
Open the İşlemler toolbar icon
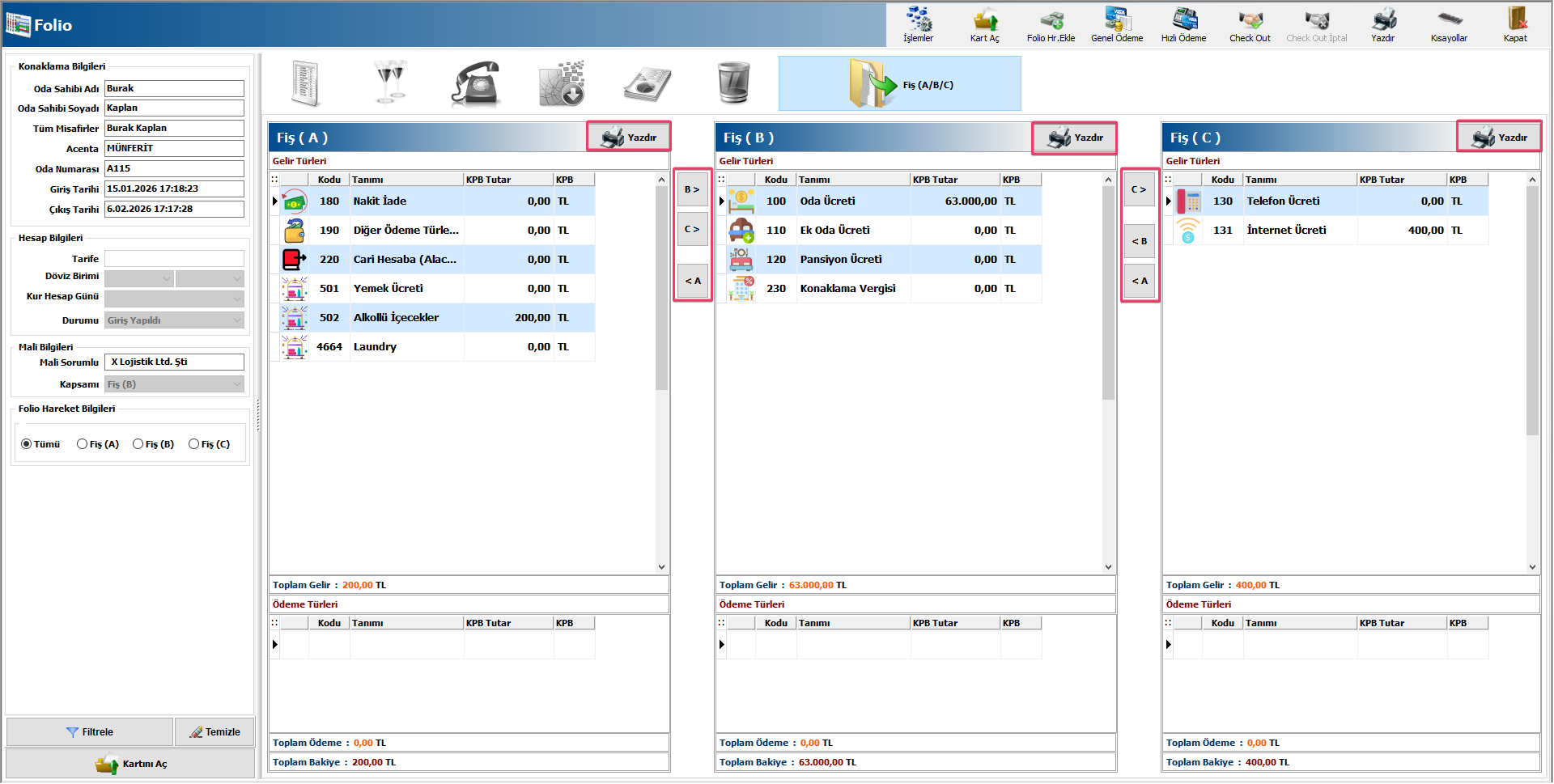tap(918, 24)
